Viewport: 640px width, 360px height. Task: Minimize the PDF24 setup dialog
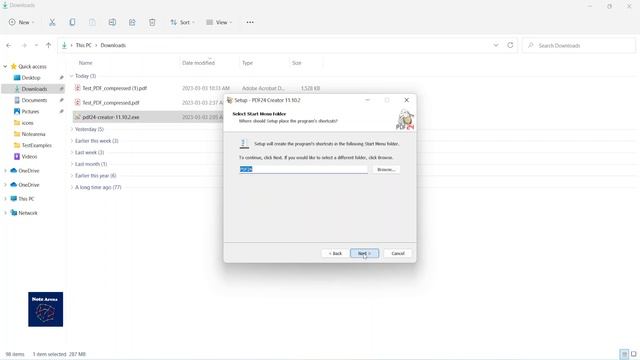pyautogui.click(x=367, y=100)
